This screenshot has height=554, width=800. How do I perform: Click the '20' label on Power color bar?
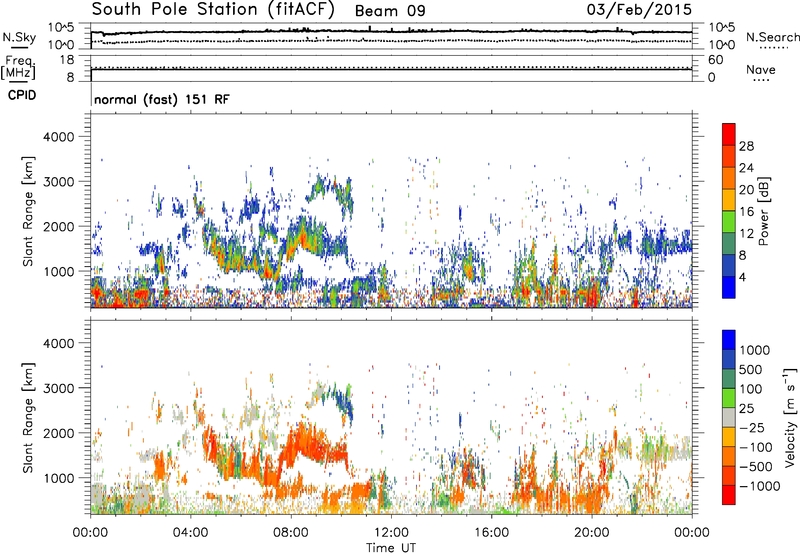pos(746,190)
